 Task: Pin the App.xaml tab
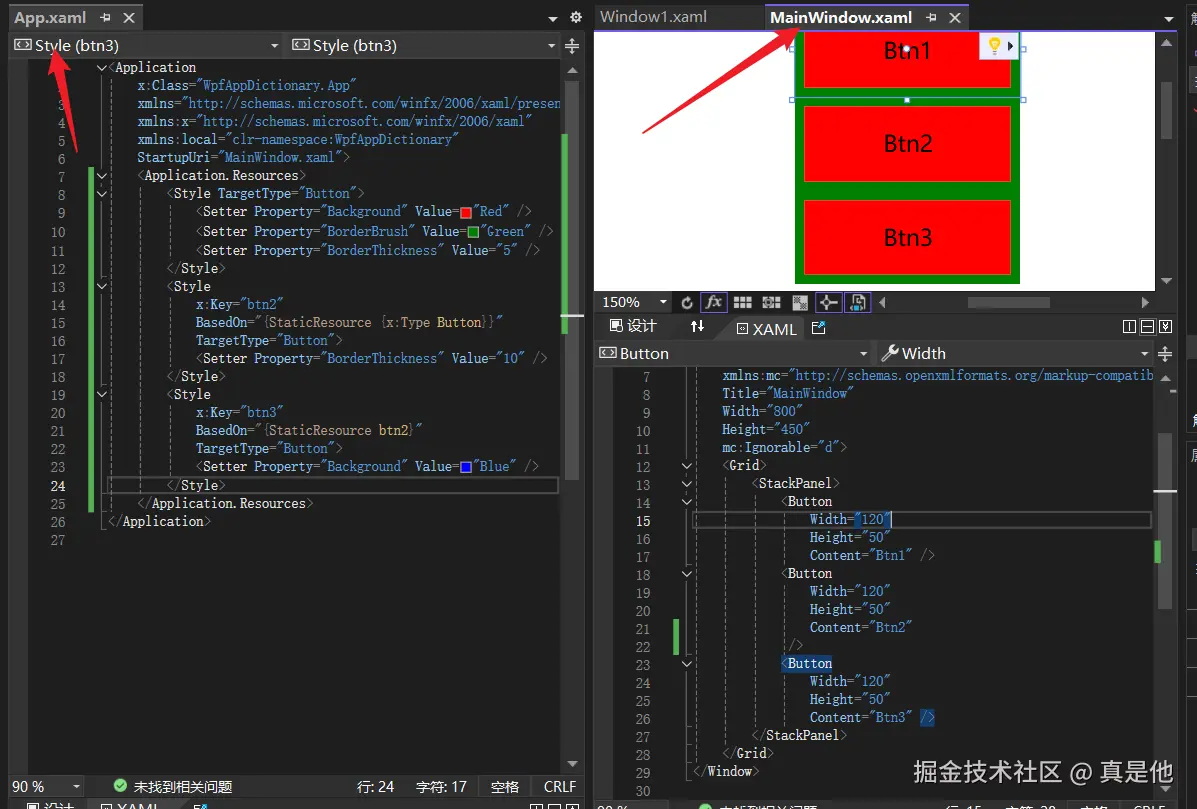tap(105, 18)
